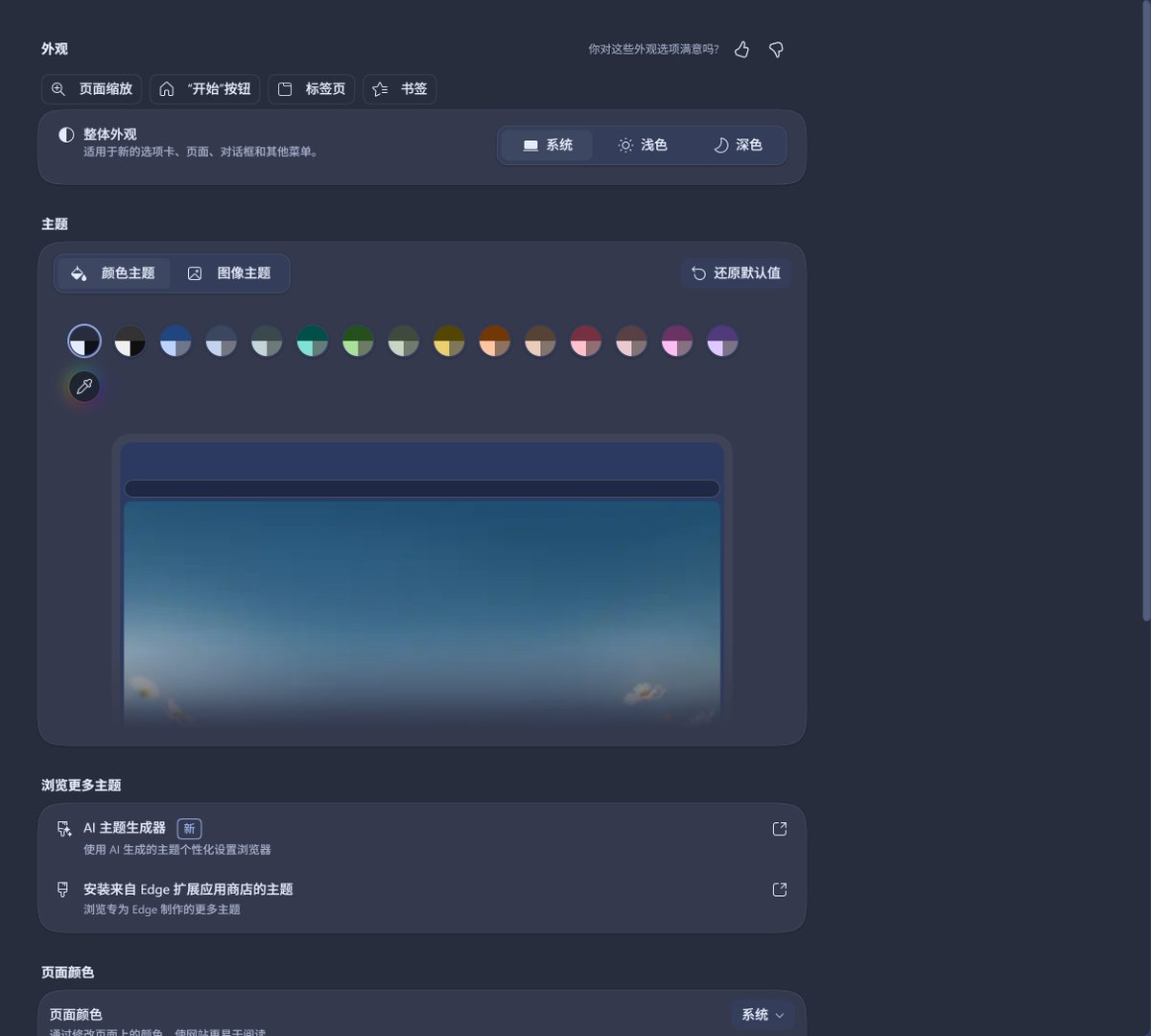Keep 系统 as overall appearance
The width and height of the screenshot is (1151, 1036).
click(x=546, y=145)
